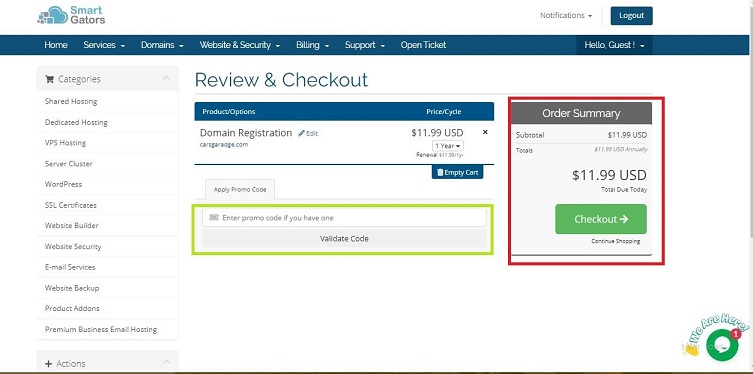
Task: Open Shared Hosting category
Action: pyautogui.click(x=71, y=101)
